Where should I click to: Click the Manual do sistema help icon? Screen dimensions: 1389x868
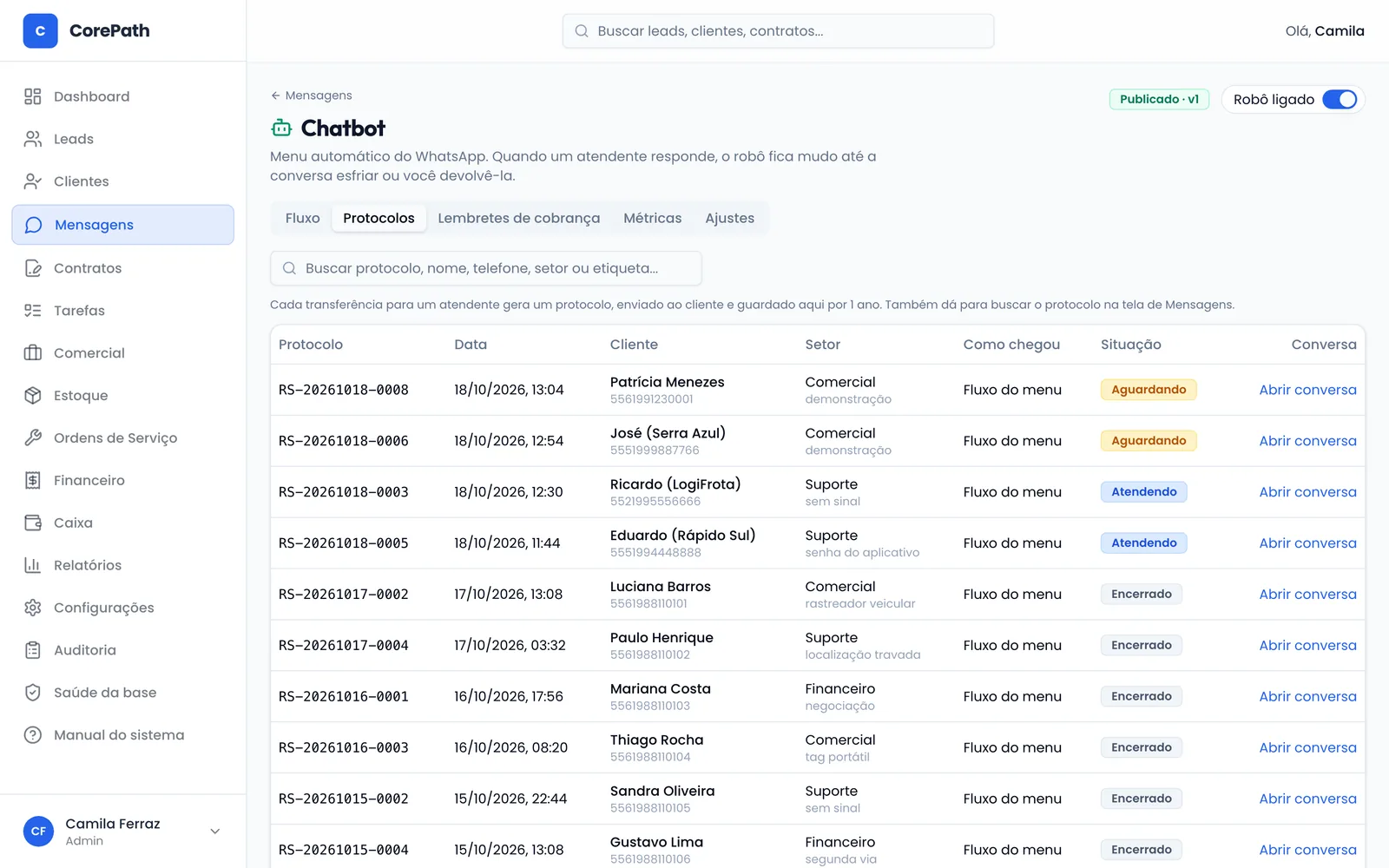33,736
